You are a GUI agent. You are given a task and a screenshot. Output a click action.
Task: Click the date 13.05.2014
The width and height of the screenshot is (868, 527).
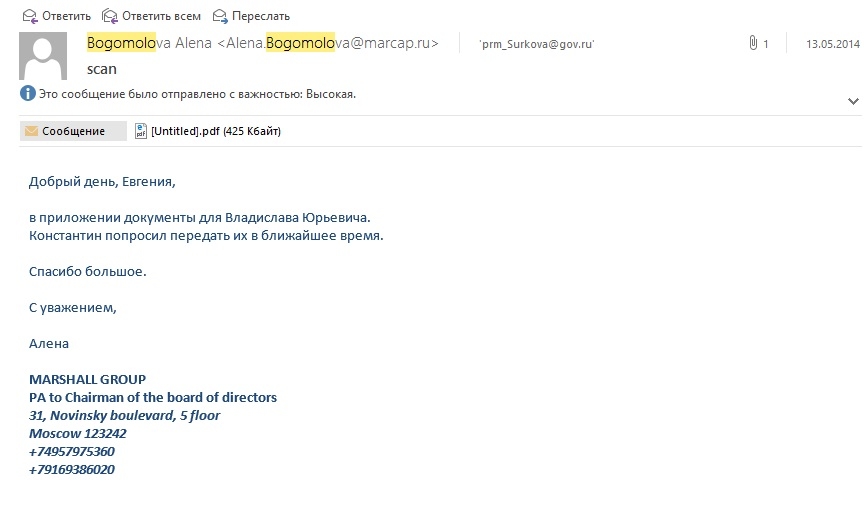click(x=832, y=44)
